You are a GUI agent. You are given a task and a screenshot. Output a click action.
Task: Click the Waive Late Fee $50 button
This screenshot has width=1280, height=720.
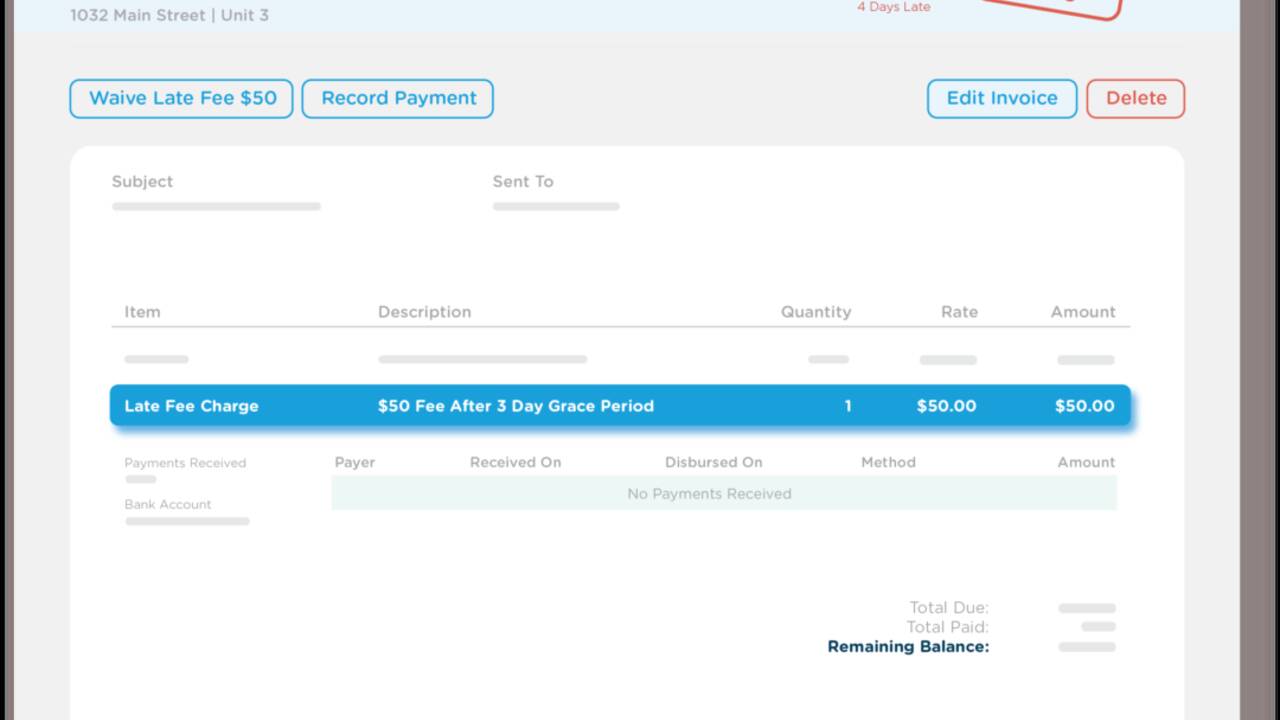[180, 98]
